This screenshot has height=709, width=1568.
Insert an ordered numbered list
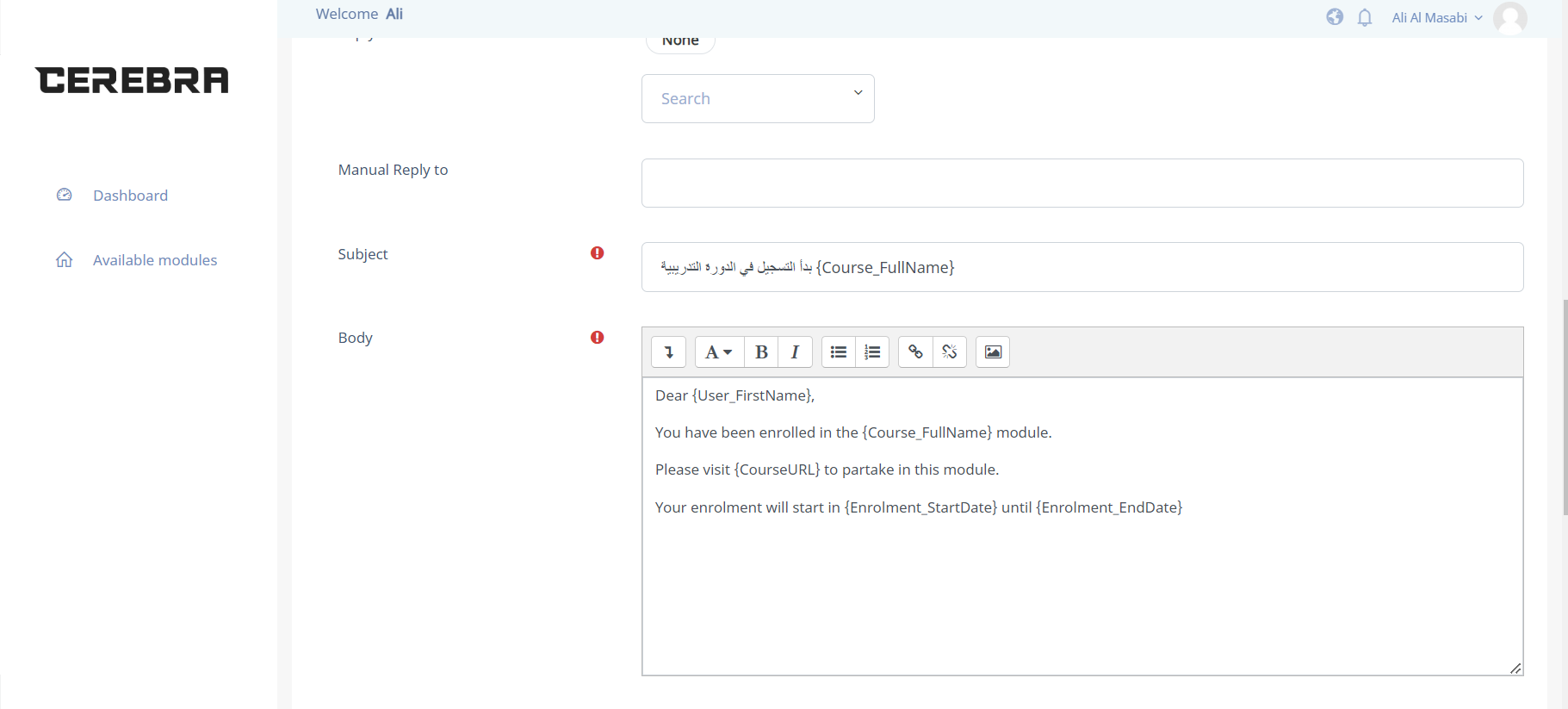click(872, 351)
